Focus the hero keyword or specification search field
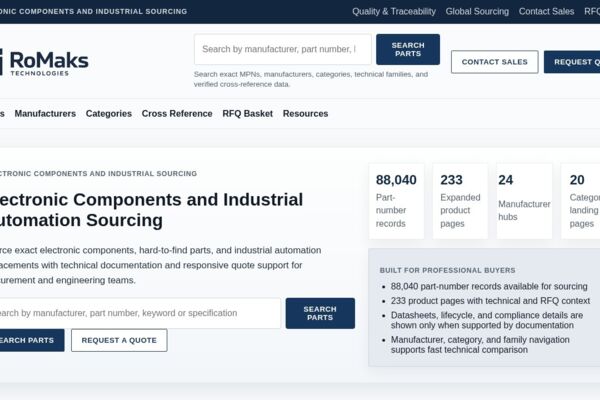 (x=140, y=313)
